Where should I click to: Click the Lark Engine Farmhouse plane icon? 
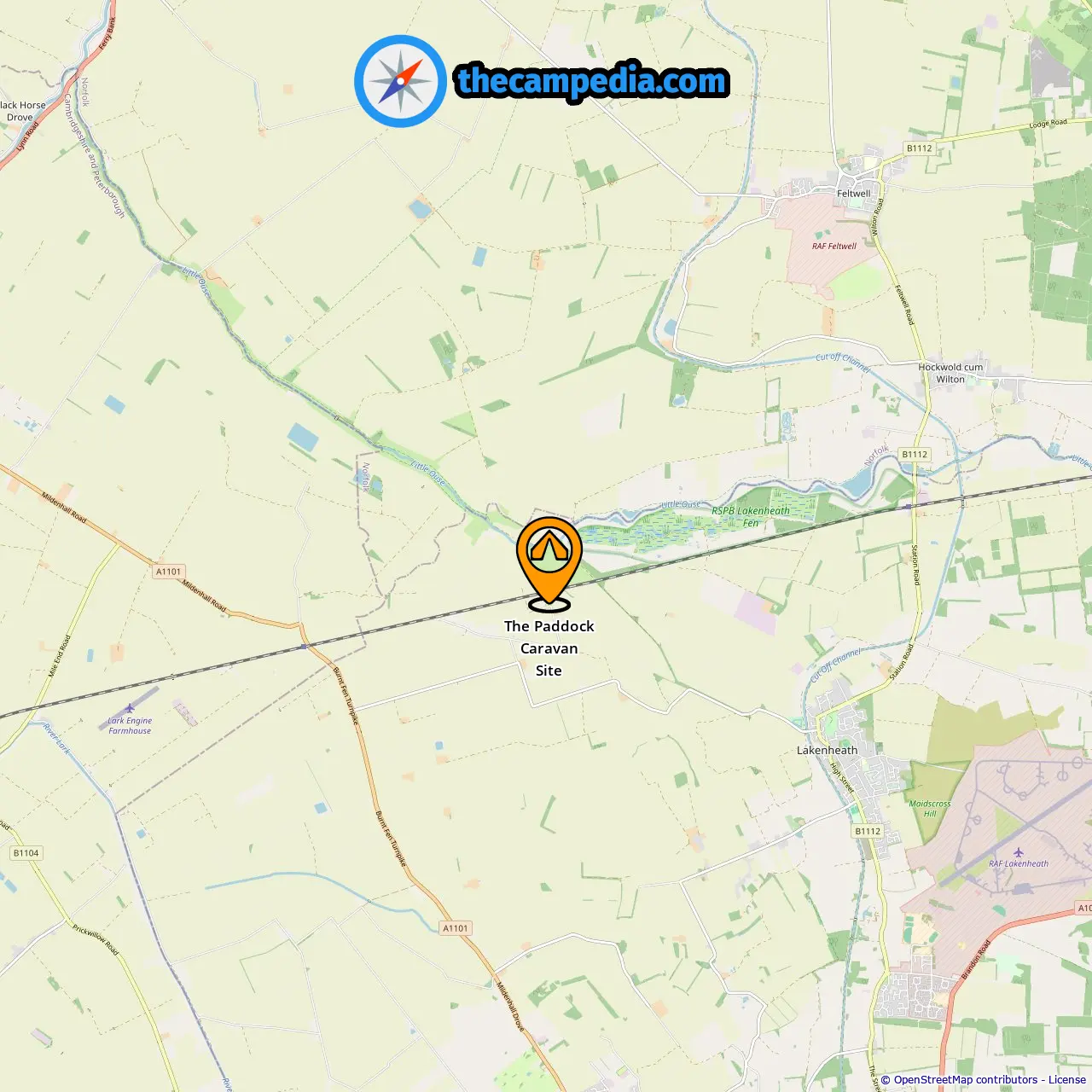[129, 708]
